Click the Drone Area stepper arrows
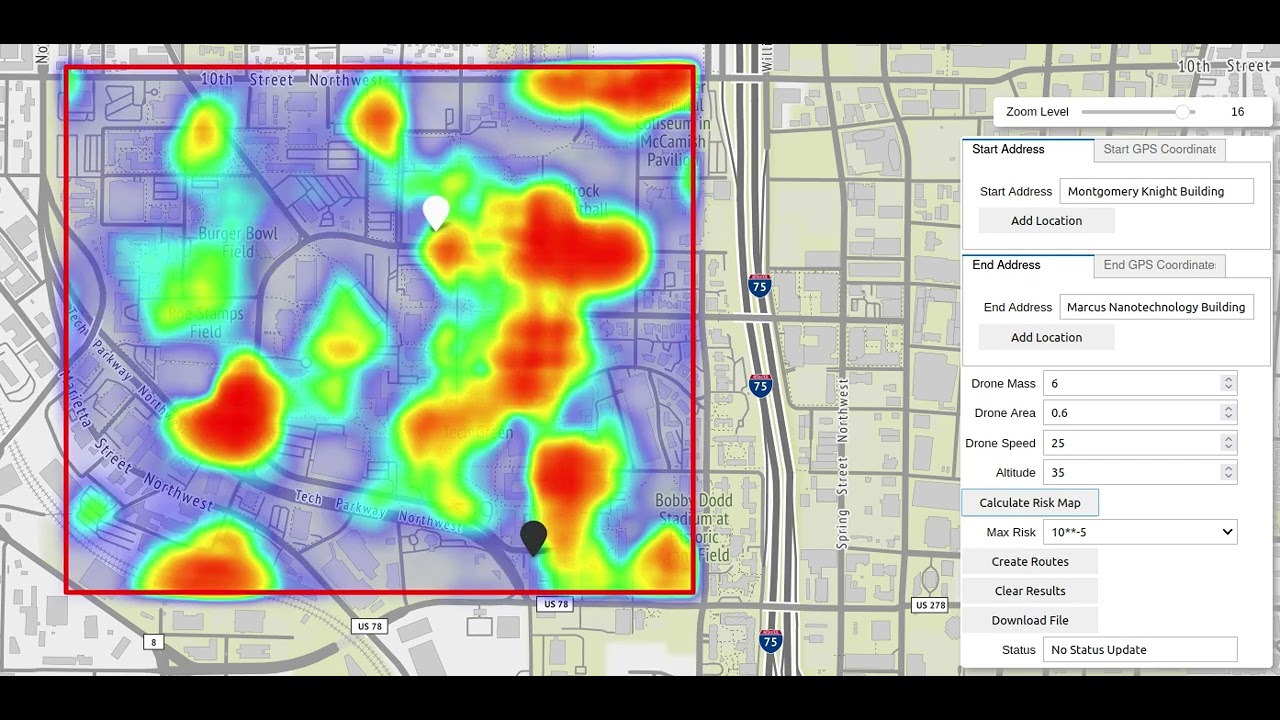Image resolution: width=1280 pixels, height=720 pixels. (x=1228, y=413)
